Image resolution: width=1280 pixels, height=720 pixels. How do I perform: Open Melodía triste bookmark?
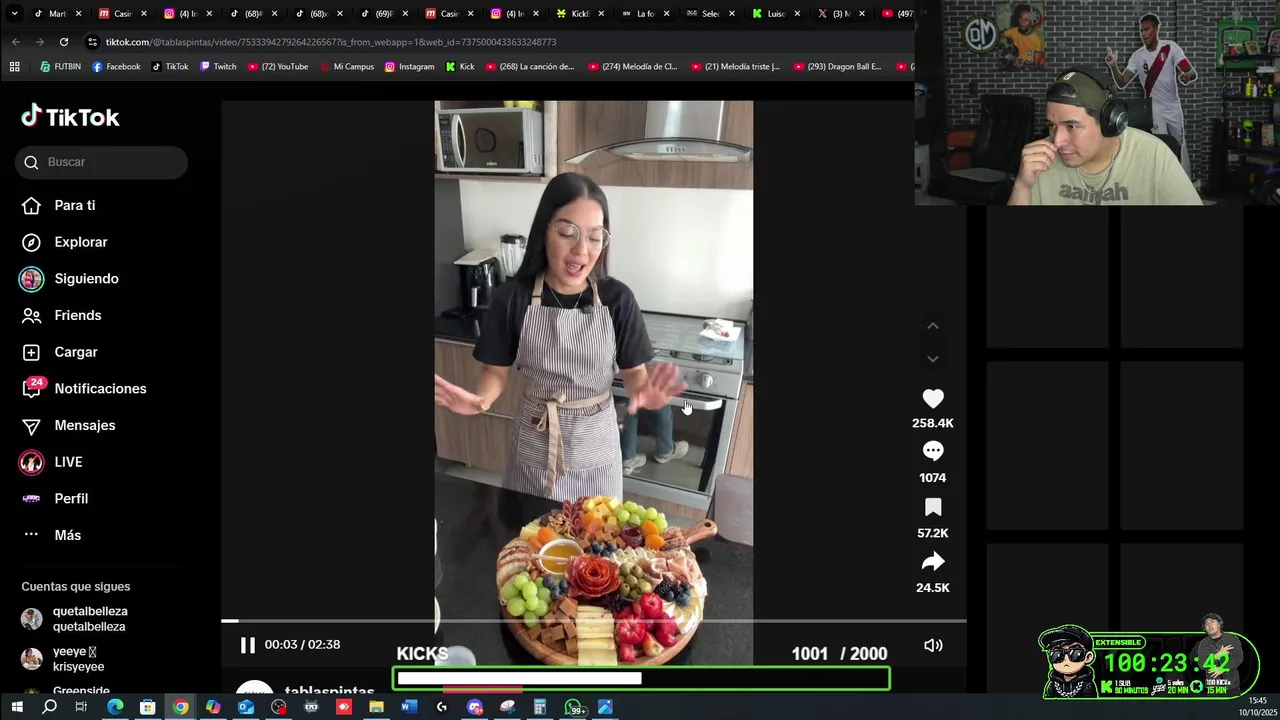click(735, 67)
